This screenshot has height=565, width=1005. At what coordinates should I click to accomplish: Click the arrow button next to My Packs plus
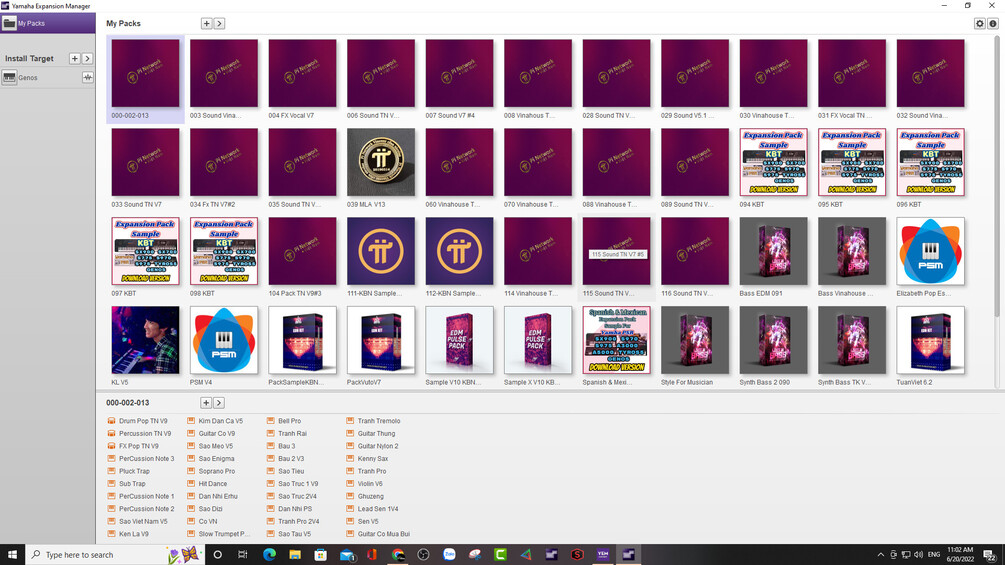point(219,23)
